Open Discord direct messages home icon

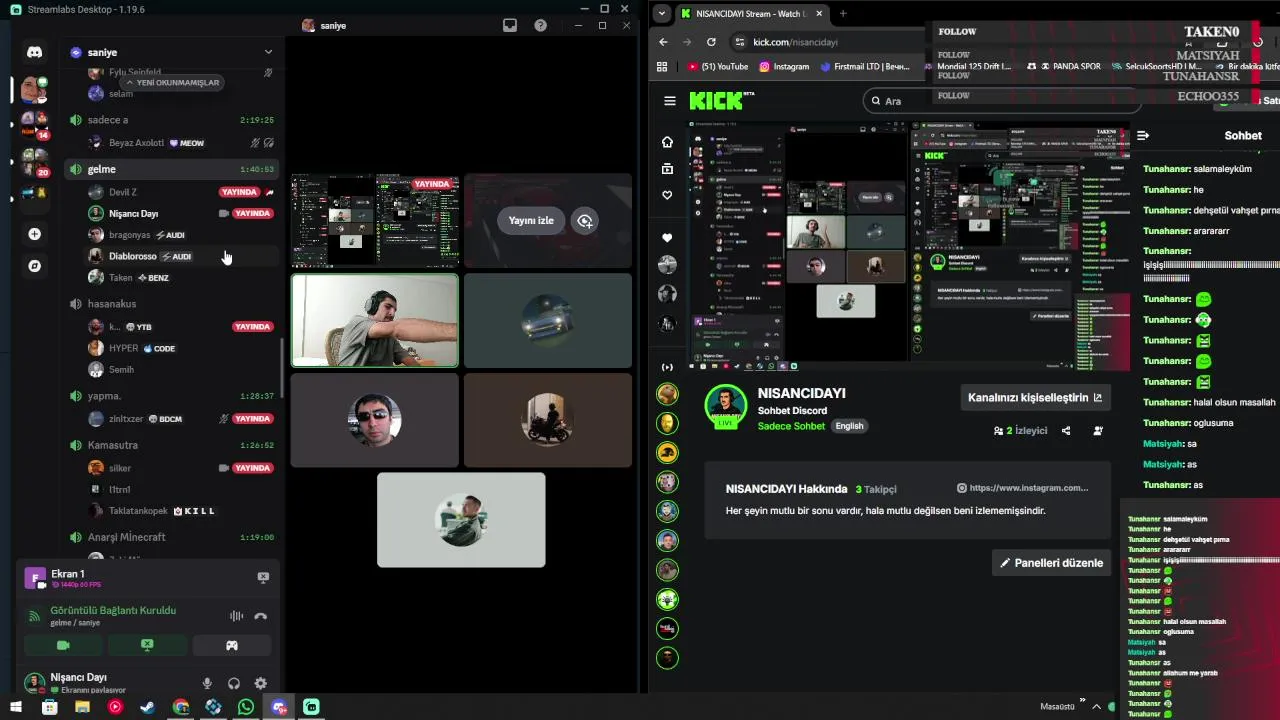pos(34,52)
